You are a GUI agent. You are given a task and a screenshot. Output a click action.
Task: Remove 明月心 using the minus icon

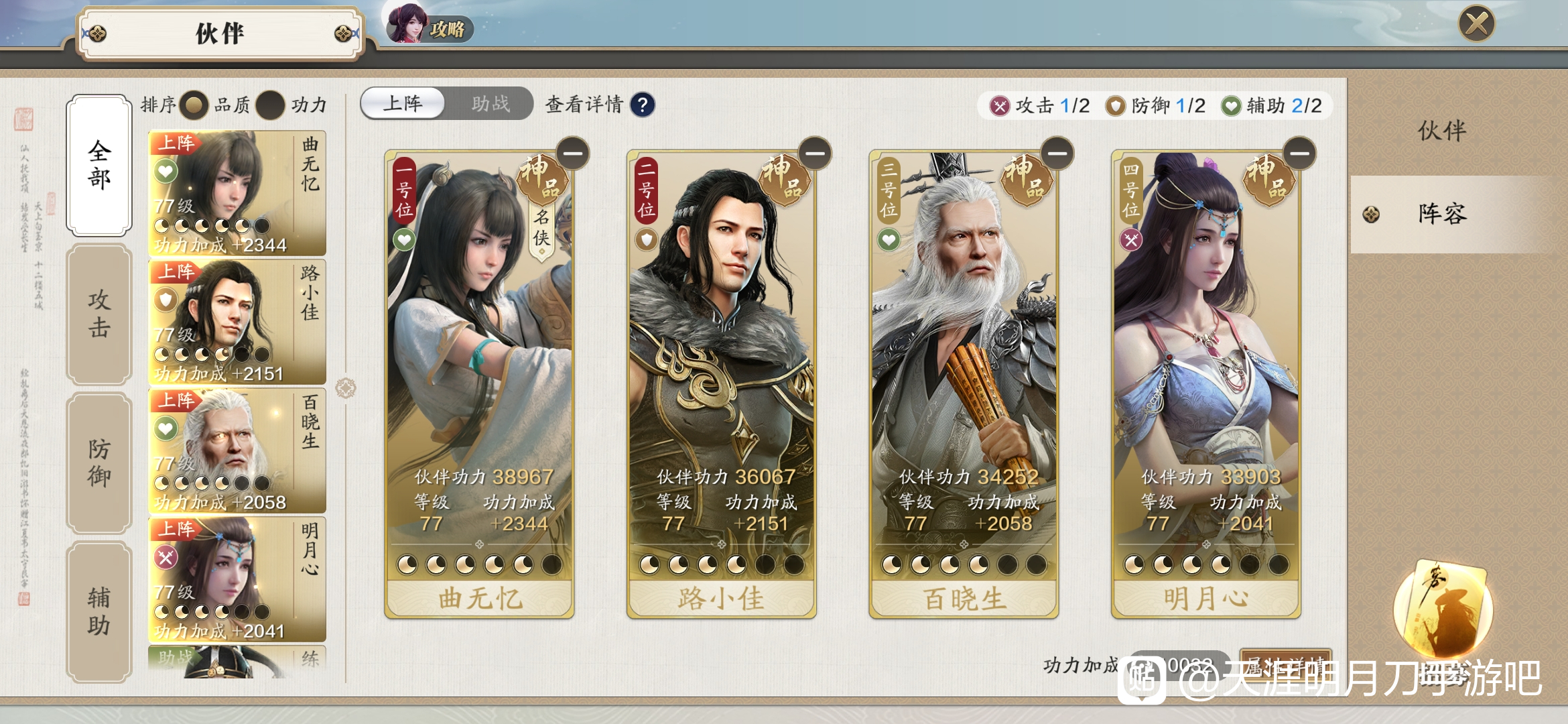coord(1300,154)
